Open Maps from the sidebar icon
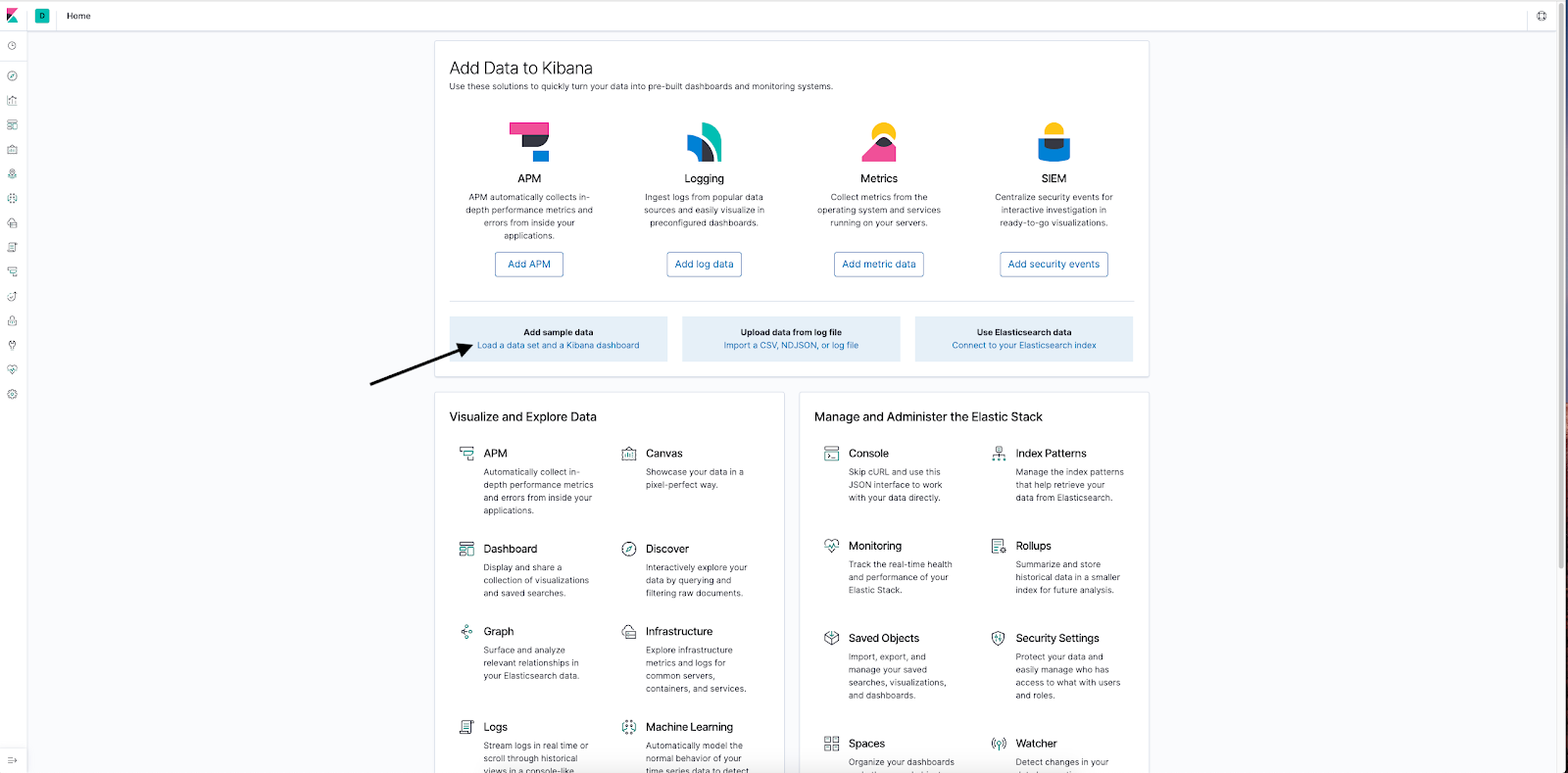The image size is (1568, 773). pyautogui.click(x=12, y=173)
